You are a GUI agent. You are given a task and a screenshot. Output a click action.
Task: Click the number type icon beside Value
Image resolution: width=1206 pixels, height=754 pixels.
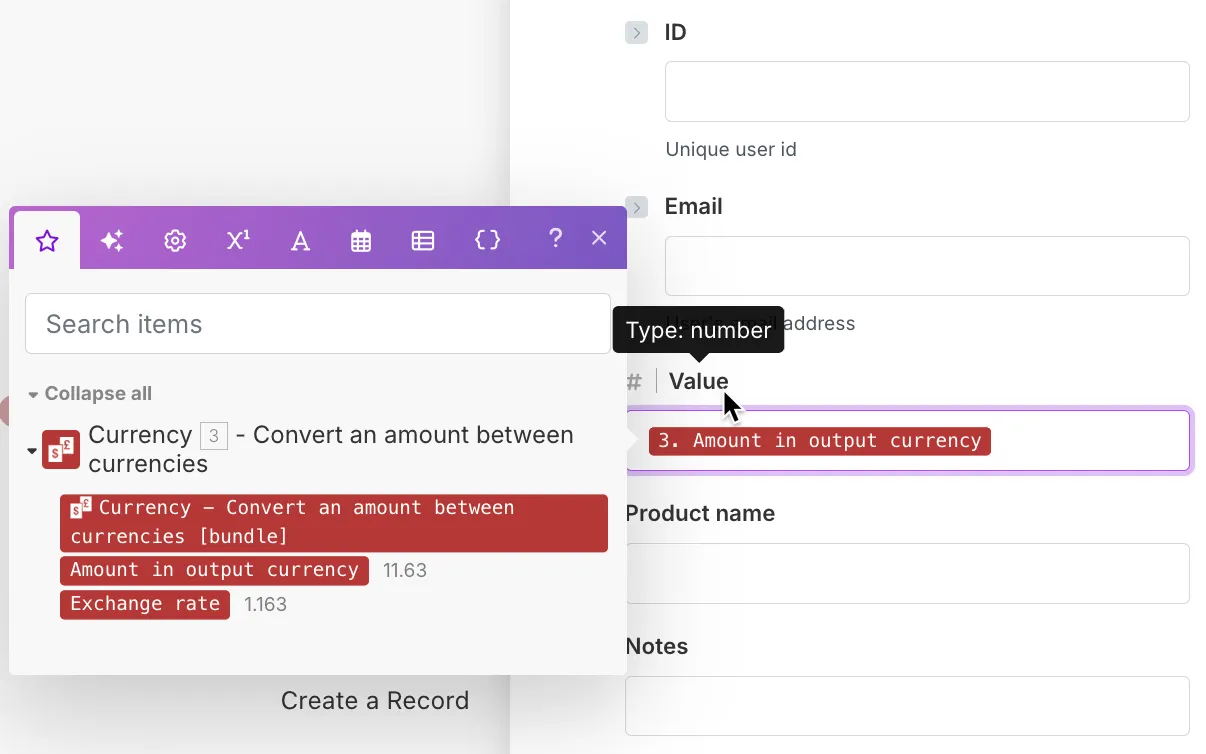[634, 381]
